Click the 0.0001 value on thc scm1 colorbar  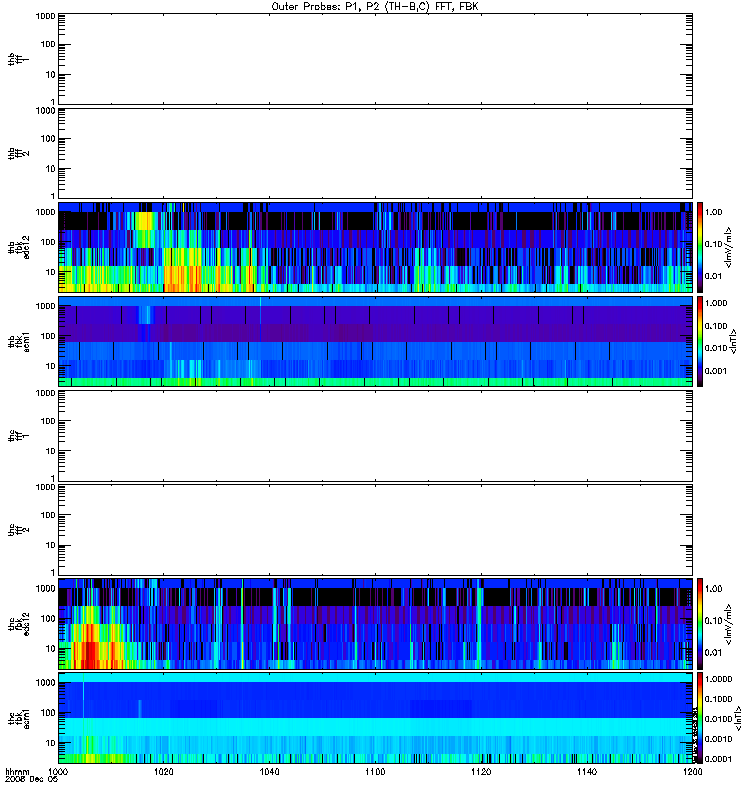[718, 759]
